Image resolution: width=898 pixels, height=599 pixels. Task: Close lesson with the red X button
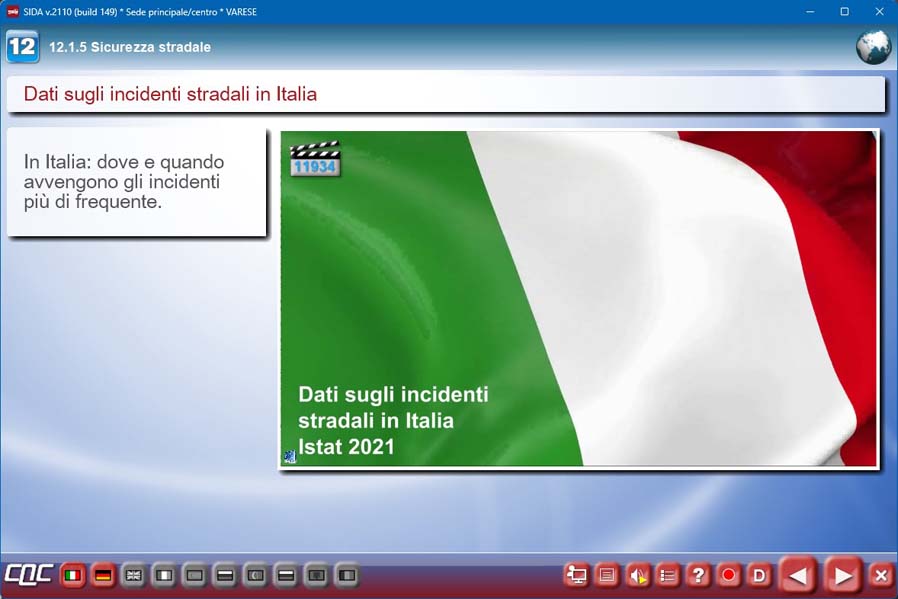[x=880, y=575]
